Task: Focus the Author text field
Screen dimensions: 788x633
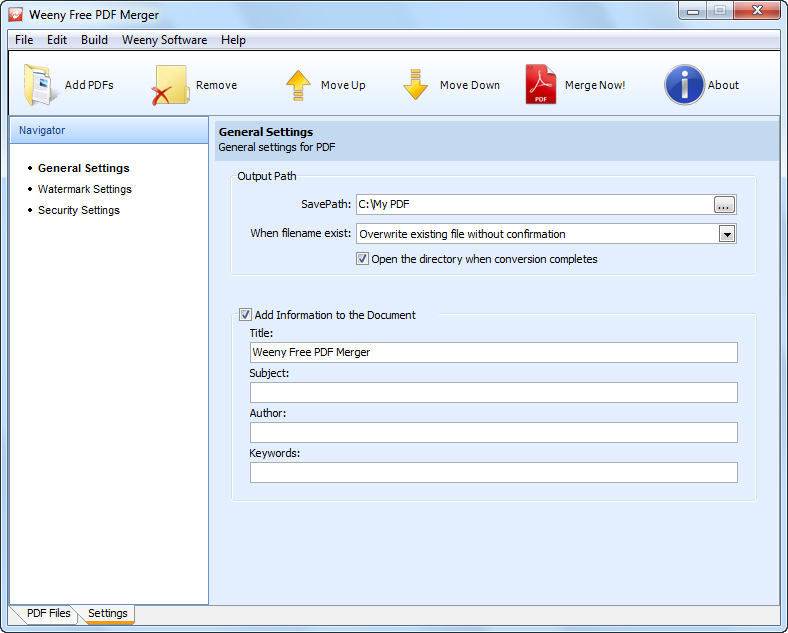Action: click(494, 433)
